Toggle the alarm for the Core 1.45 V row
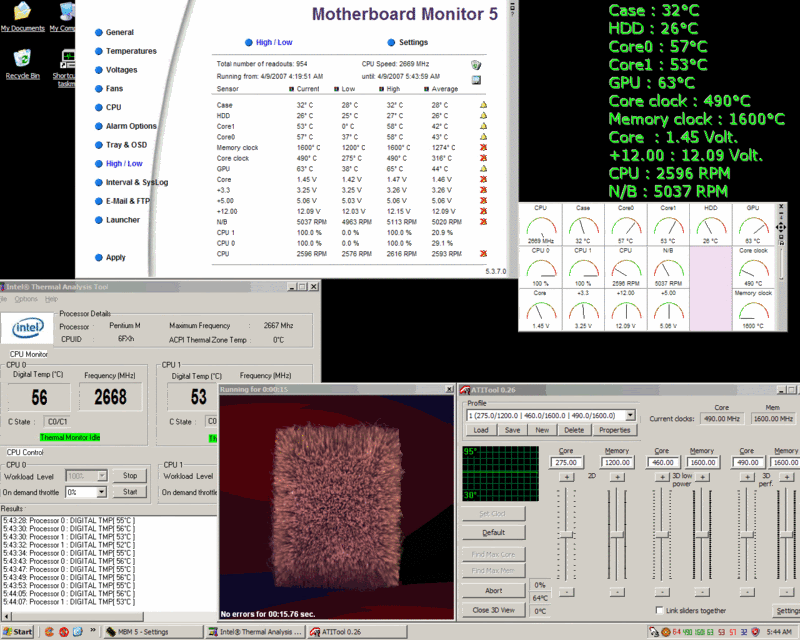The image size is (800, 640). 483,179
